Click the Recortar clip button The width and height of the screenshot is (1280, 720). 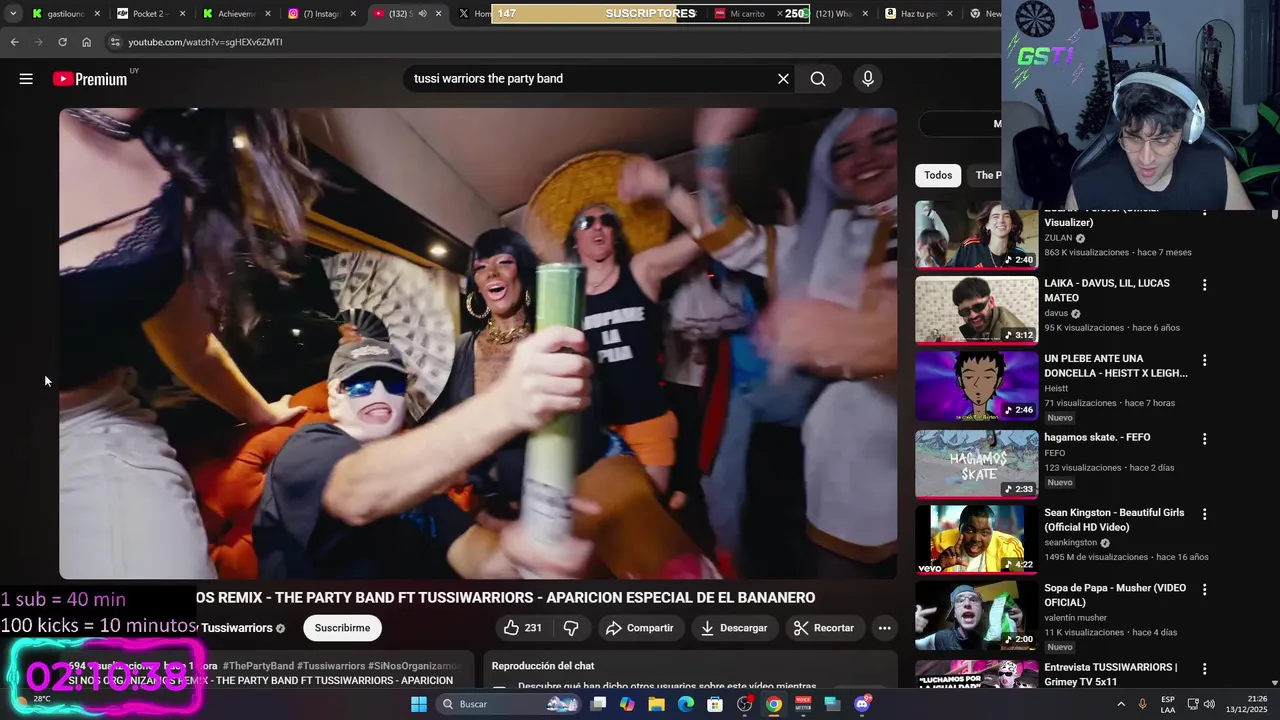[x=823, y=628]
